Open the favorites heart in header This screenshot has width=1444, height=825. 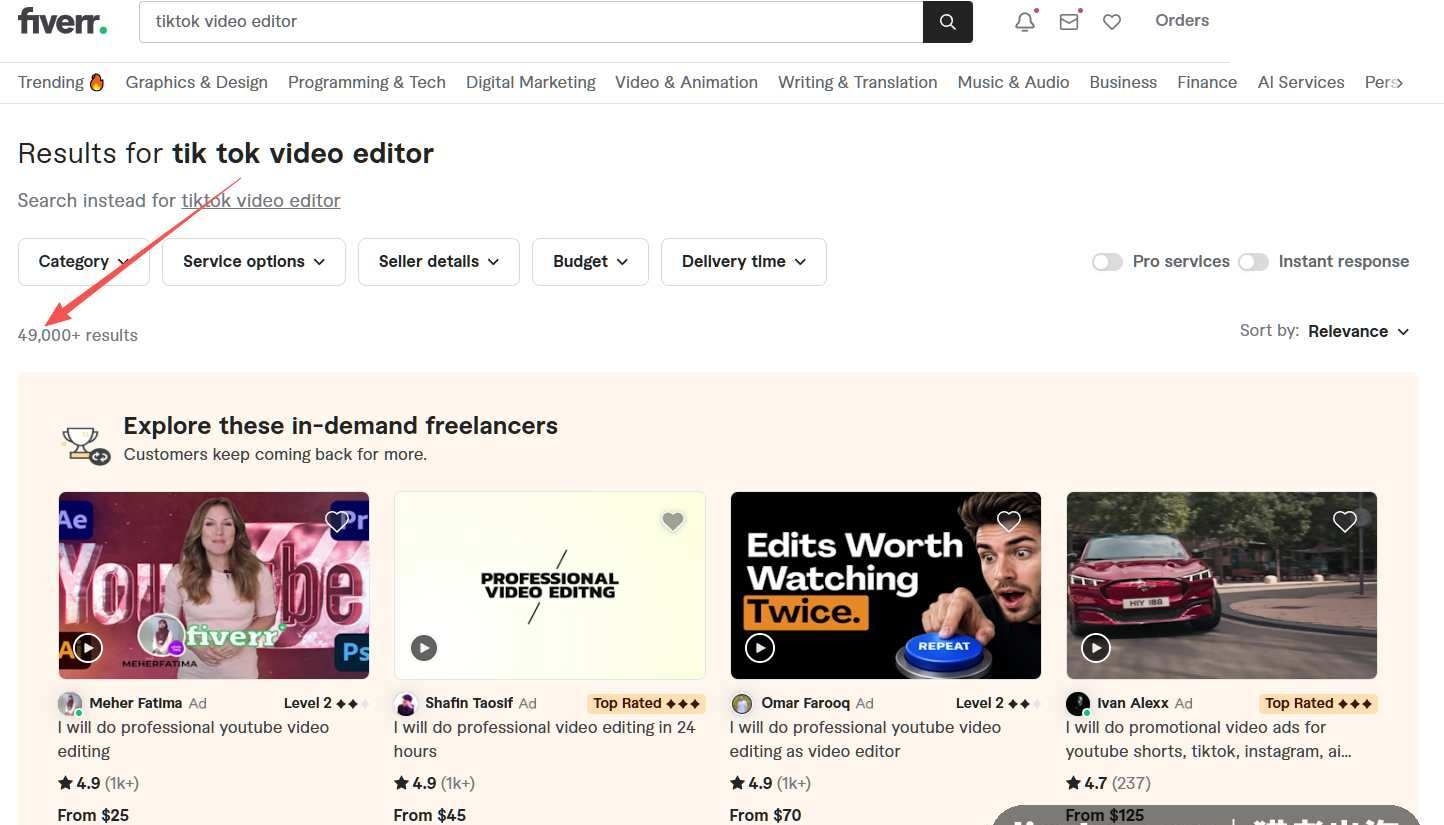point(1112,21)
